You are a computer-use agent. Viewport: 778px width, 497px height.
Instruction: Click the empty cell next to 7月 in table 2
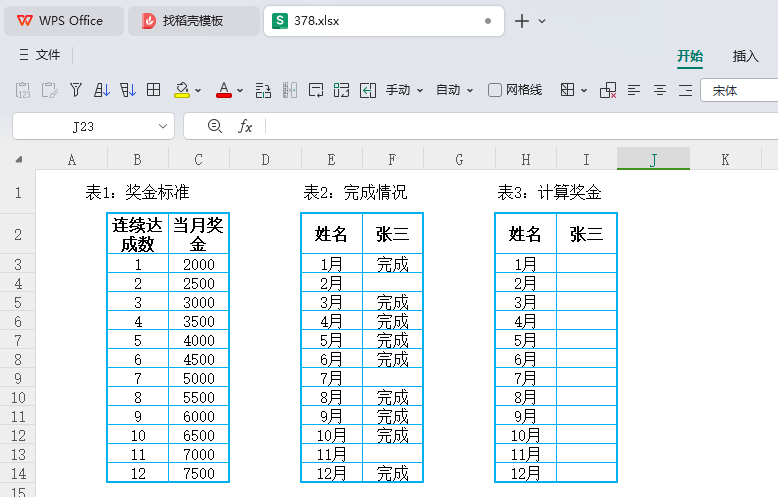[x=392, y=378]
